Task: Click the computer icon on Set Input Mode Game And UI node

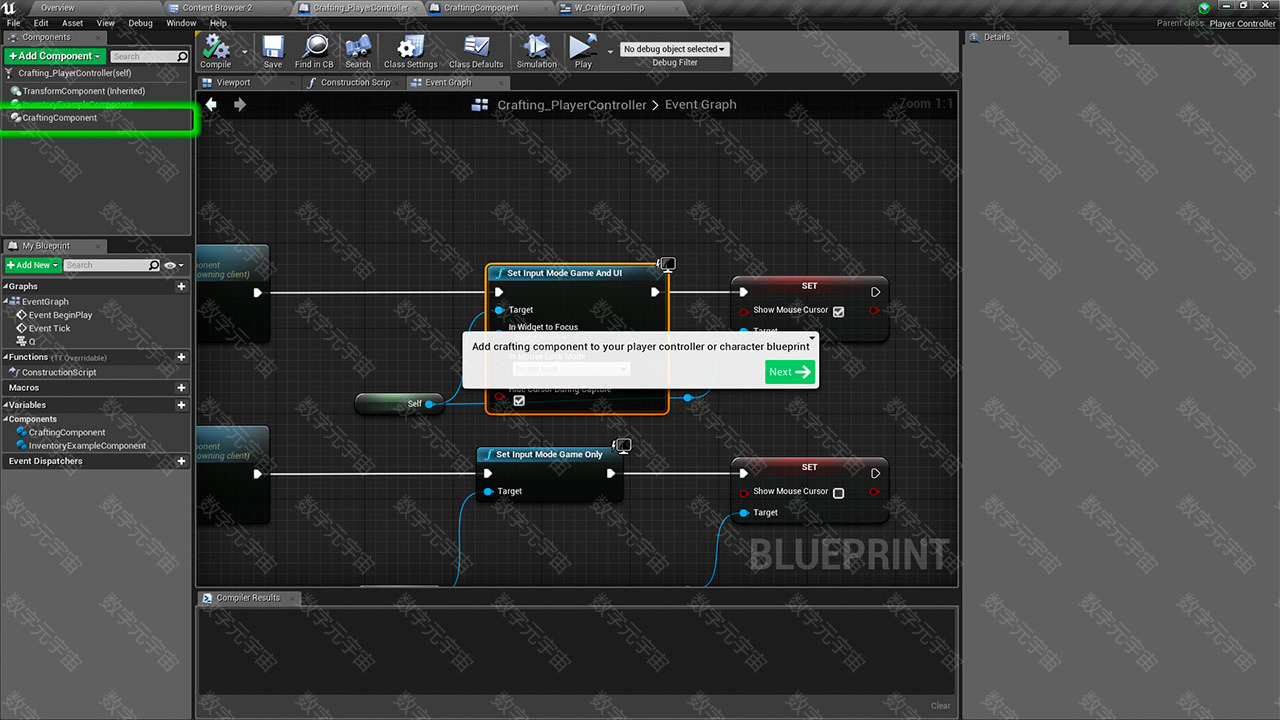Action: tap(667, 264)
